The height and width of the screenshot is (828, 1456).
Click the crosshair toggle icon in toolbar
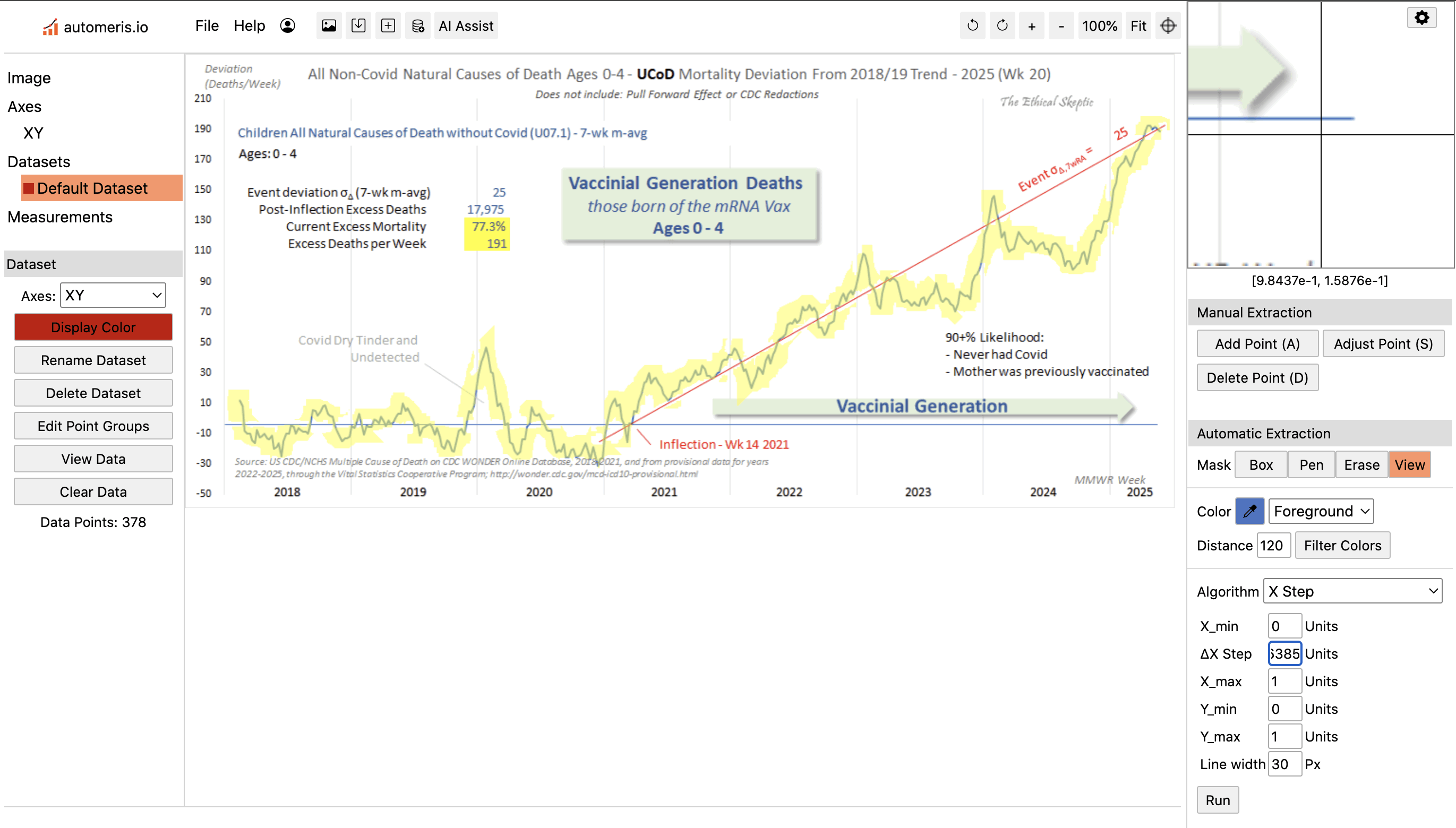pos(1168,26)
